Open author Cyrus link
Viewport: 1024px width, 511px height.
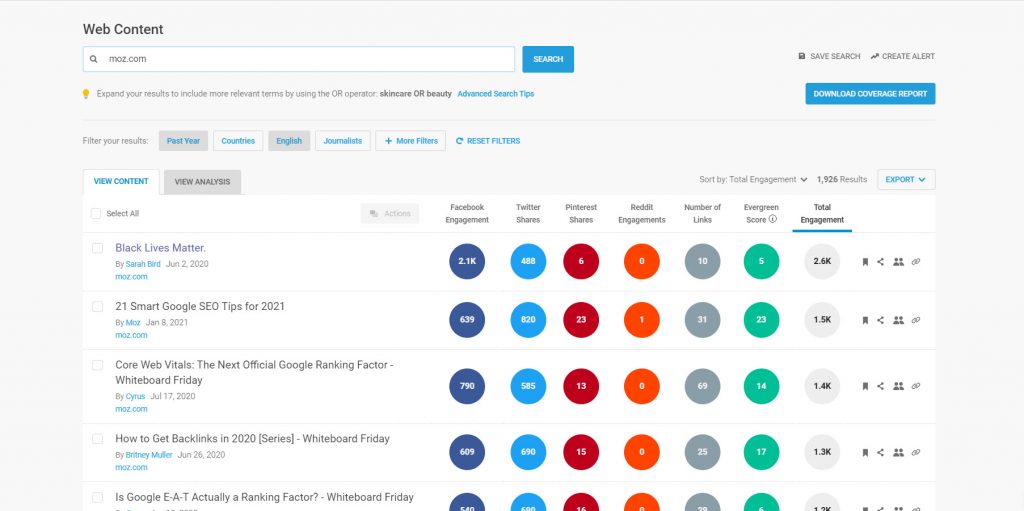(x=135, y=397)
